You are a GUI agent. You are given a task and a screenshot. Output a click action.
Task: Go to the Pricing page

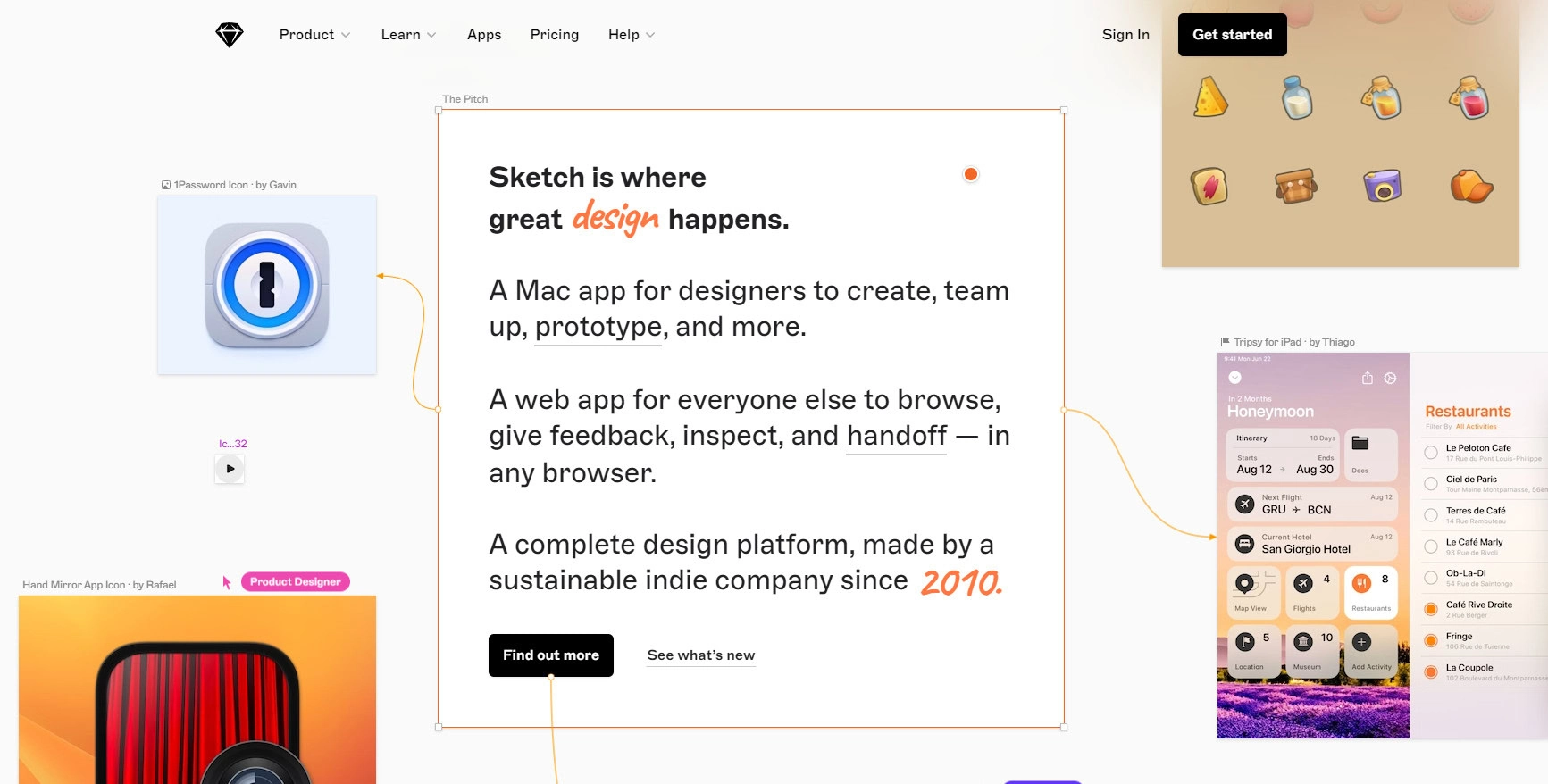(x=555, y=35)
